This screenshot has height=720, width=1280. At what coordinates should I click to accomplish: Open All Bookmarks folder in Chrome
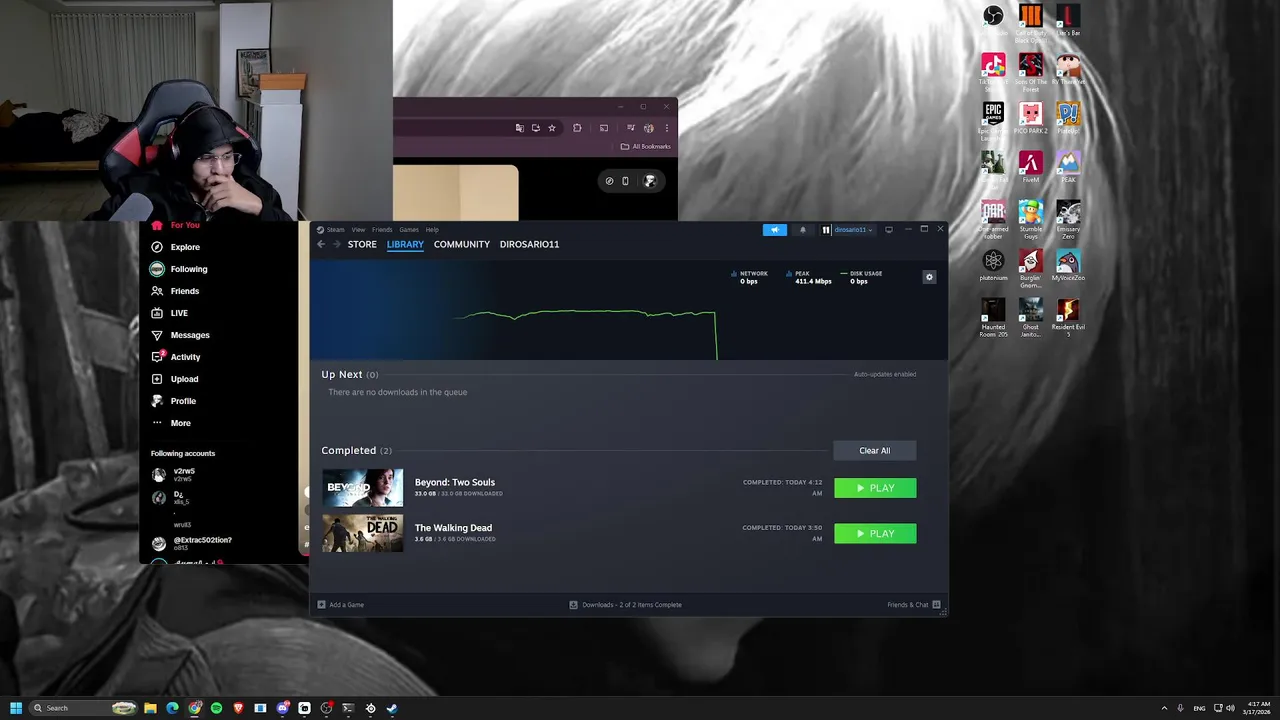[646, 147]
